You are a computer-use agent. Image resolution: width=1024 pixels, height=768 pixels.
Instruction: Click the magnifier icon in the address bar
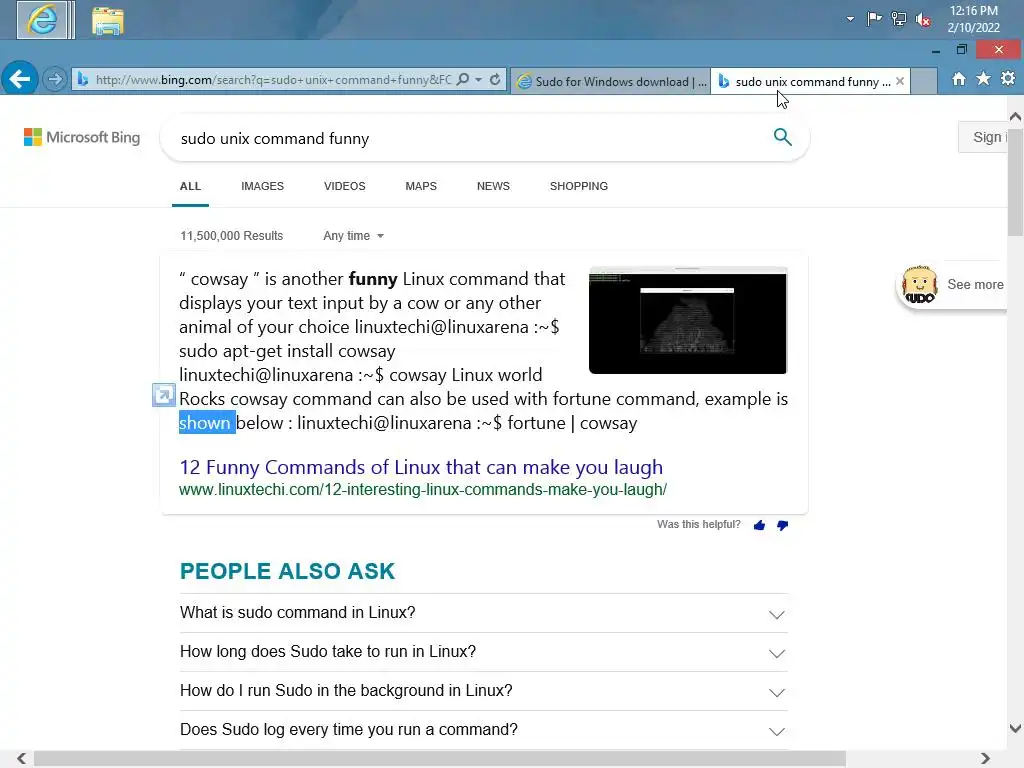click(463, 80)
